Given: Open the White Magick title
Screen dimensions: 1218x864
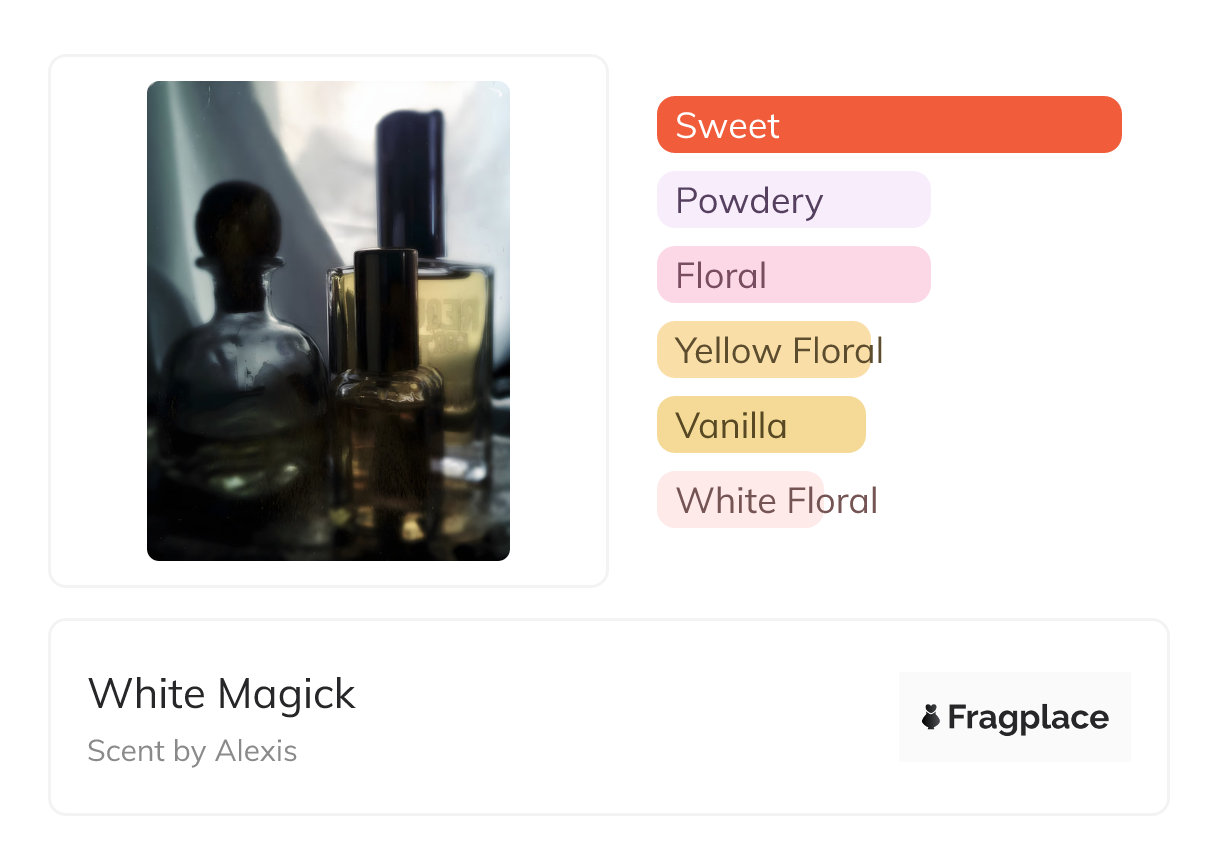Looking at the screenshot, I should tap(222, 693).
